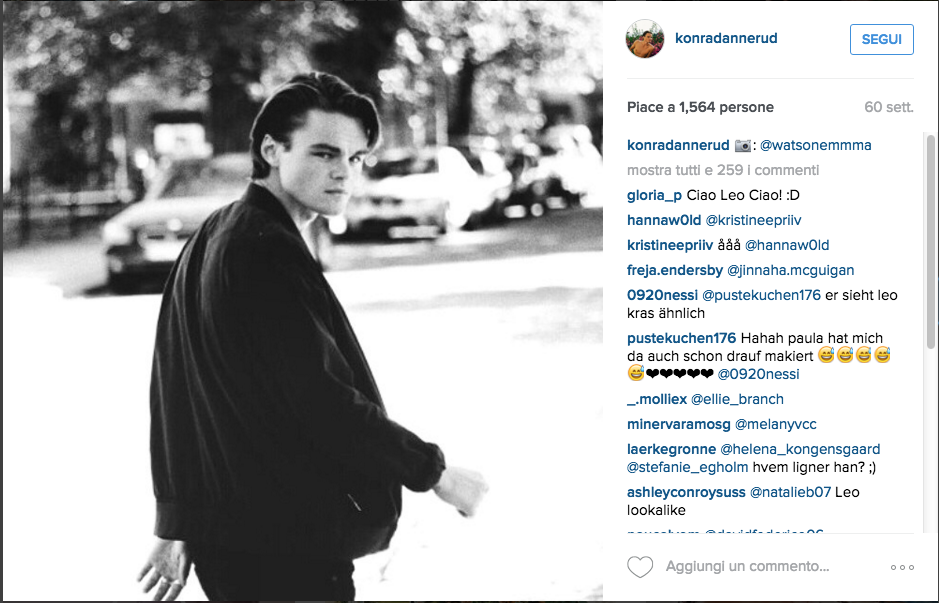Open the pustekuchen176 commenter profile
Viewport: 939px width, 603px height.
click(x=681, y=338)
